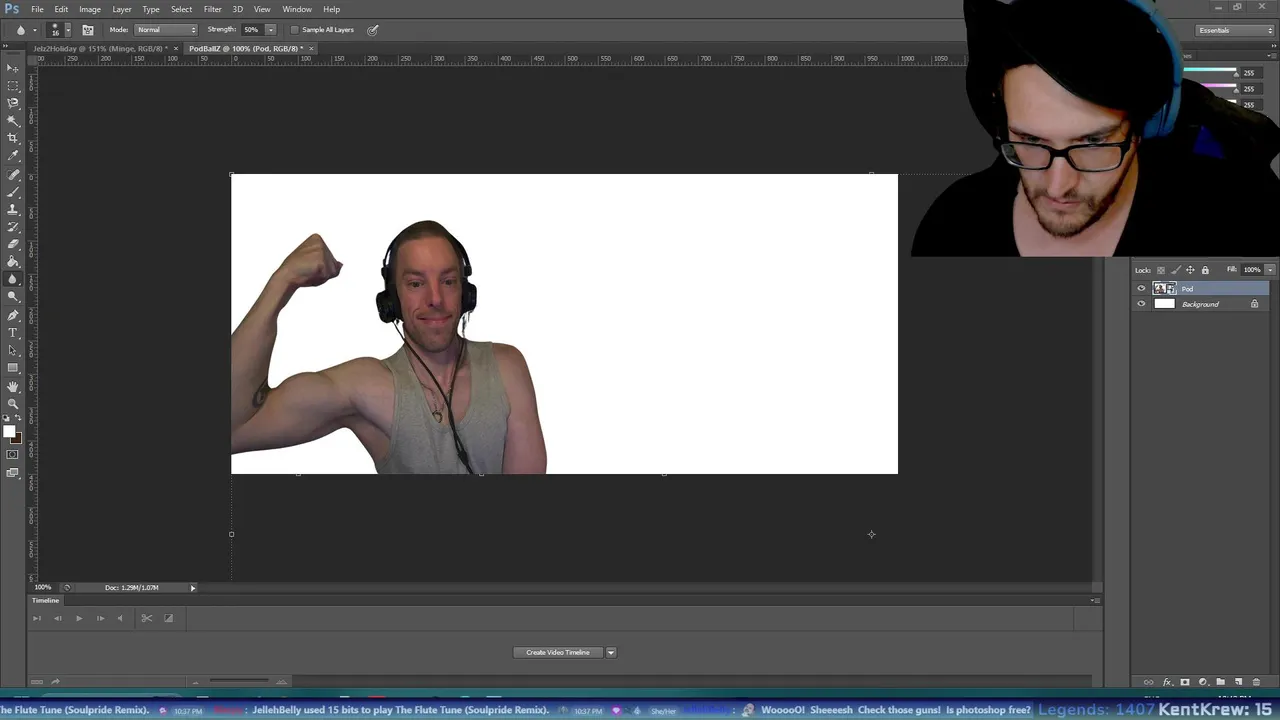Toggle lock all
1280x720 pixels.
tap(1205, 270)
